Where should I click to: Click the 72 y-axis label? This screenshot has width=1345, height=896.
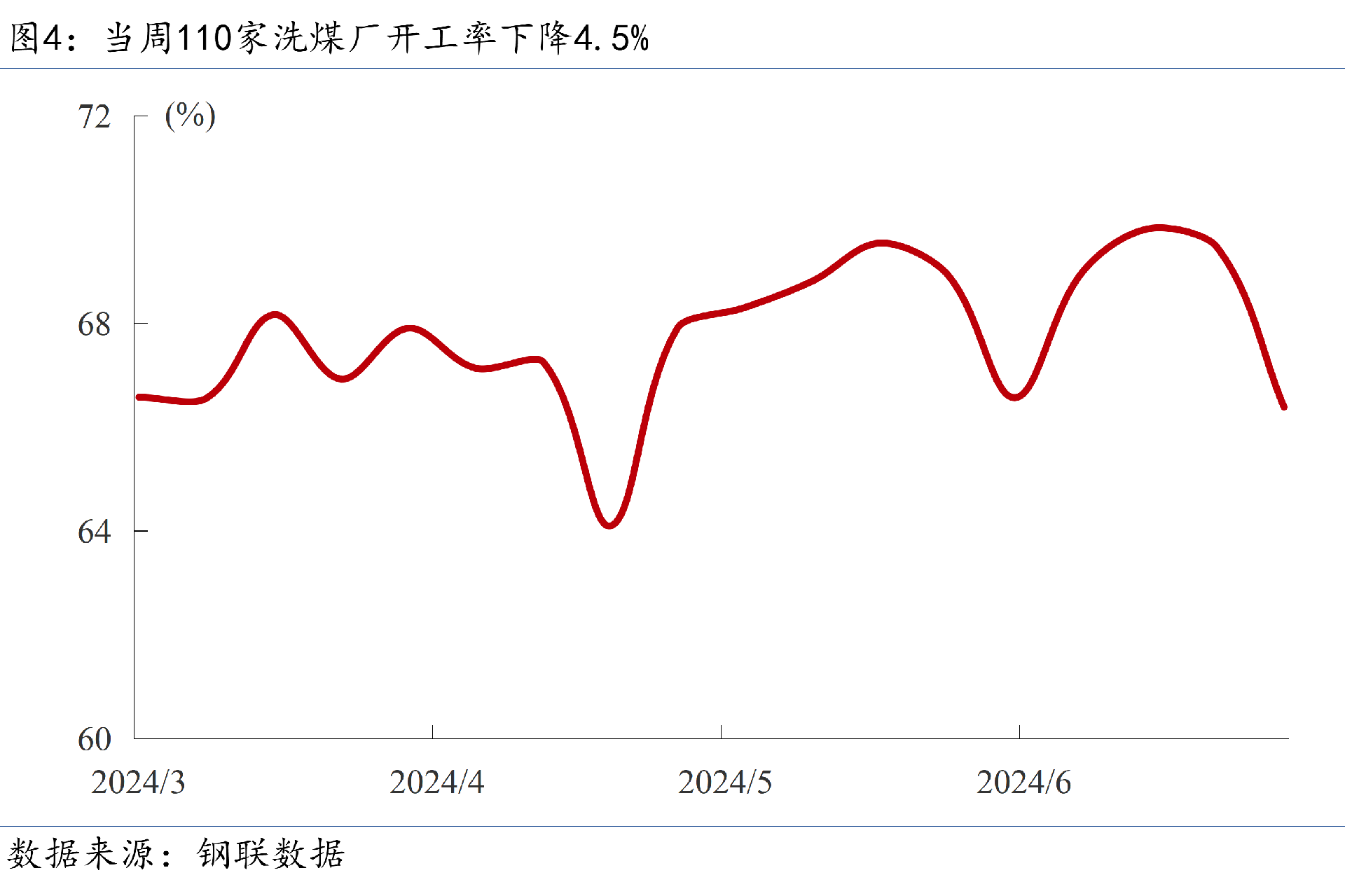tap(95, 117)
